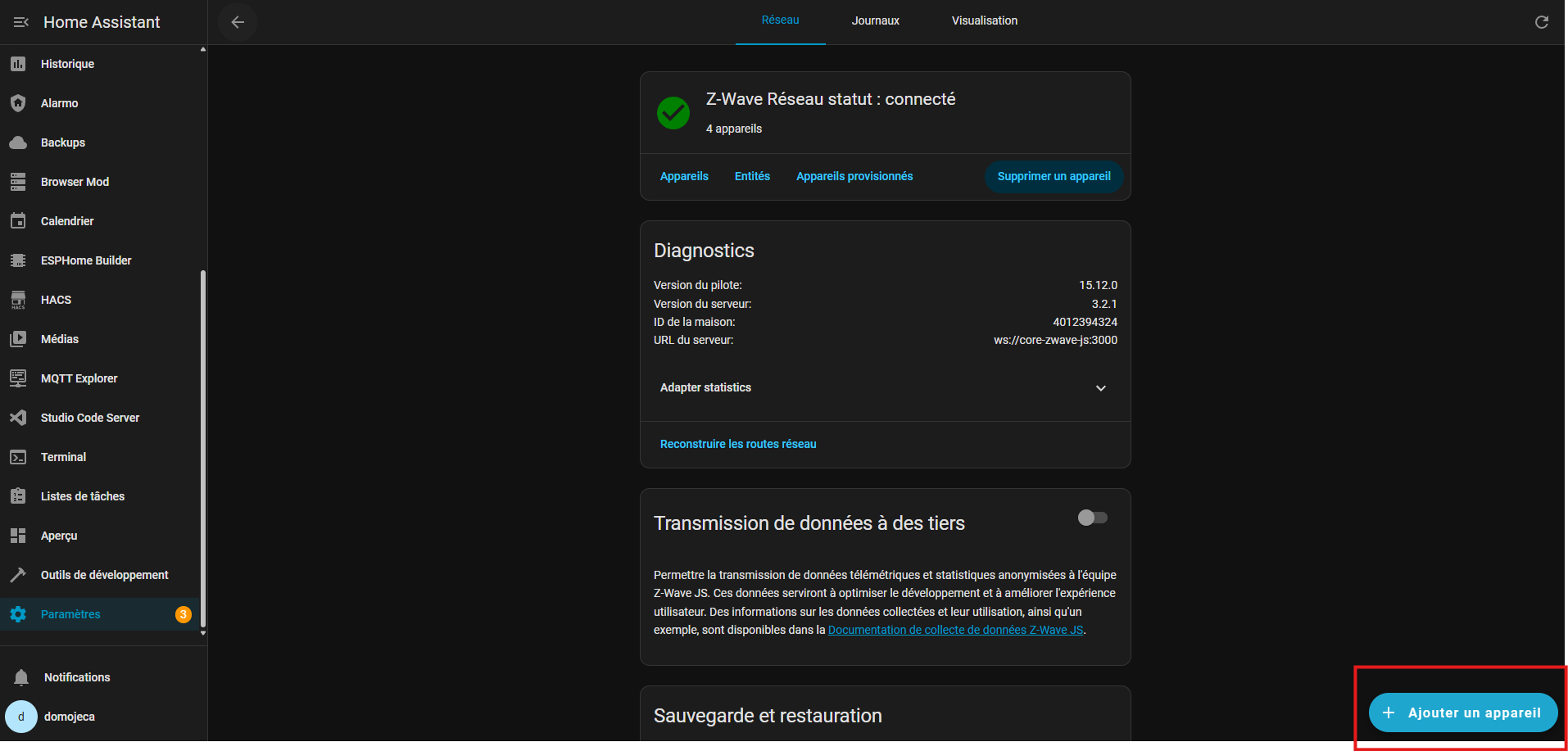This screenshot has width=1568, height=751.
Task: Click Reconstruire les routes réseau link
Action: [738, 444]
